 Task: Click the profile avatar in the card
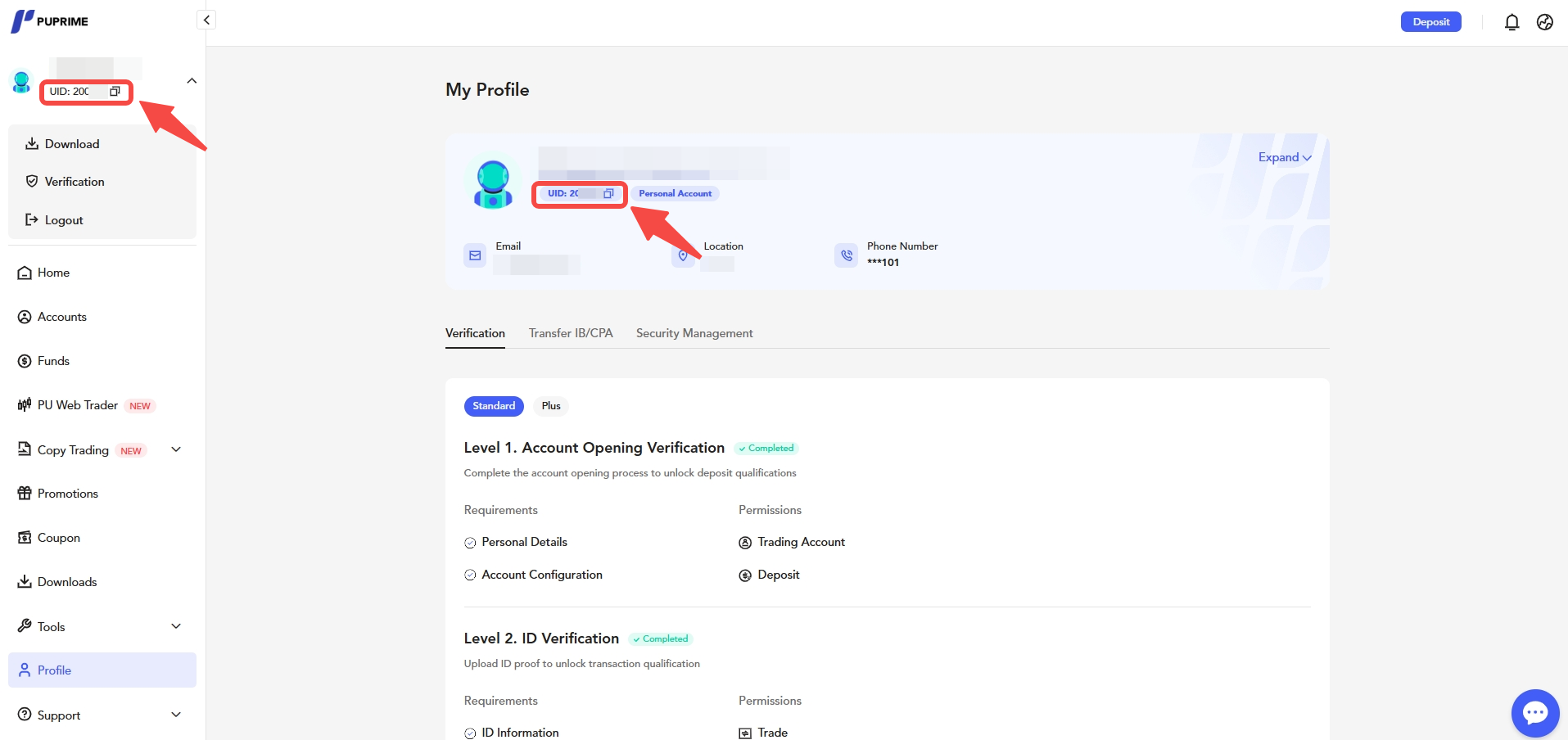click(x=493, y=183)
